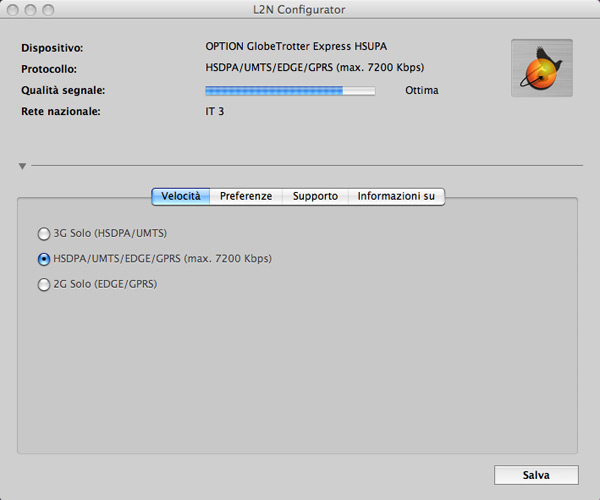
Task: Click the Protocollo value next to its label
Action: (x=315, y=67)
